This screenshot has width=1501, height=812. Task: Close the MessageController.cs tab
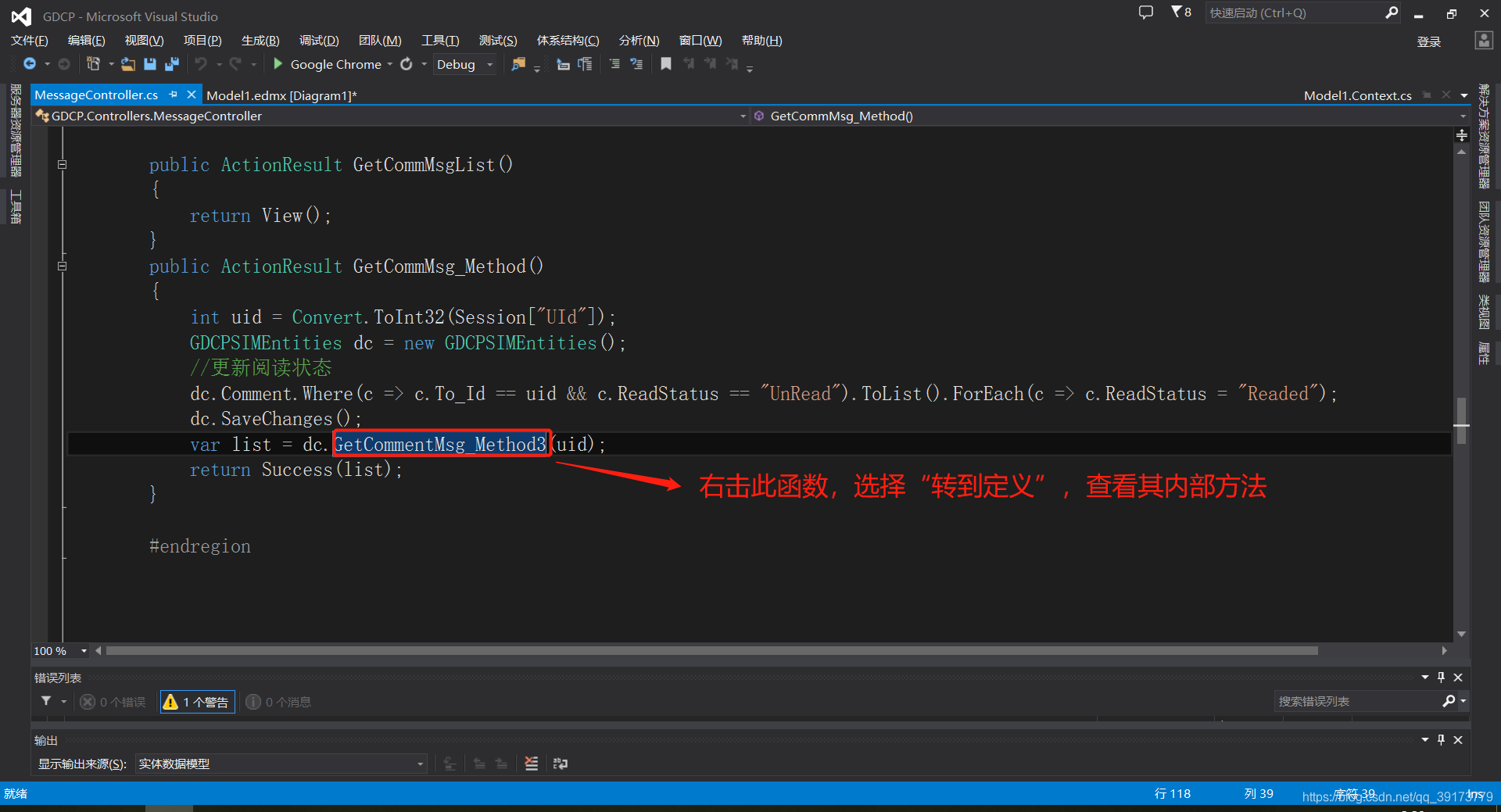[192, 95]
